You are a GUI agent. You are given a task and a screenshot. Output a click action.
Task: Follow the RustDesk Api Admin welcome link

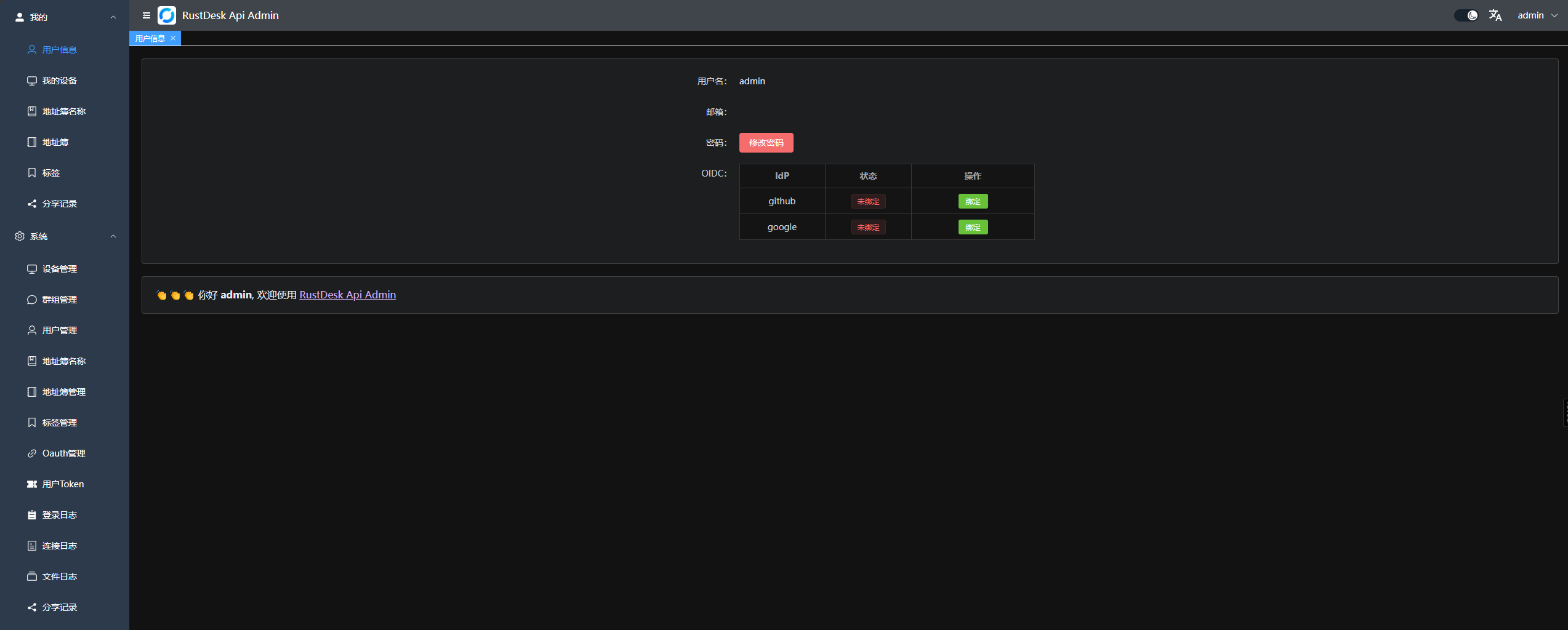pos(347,295)
